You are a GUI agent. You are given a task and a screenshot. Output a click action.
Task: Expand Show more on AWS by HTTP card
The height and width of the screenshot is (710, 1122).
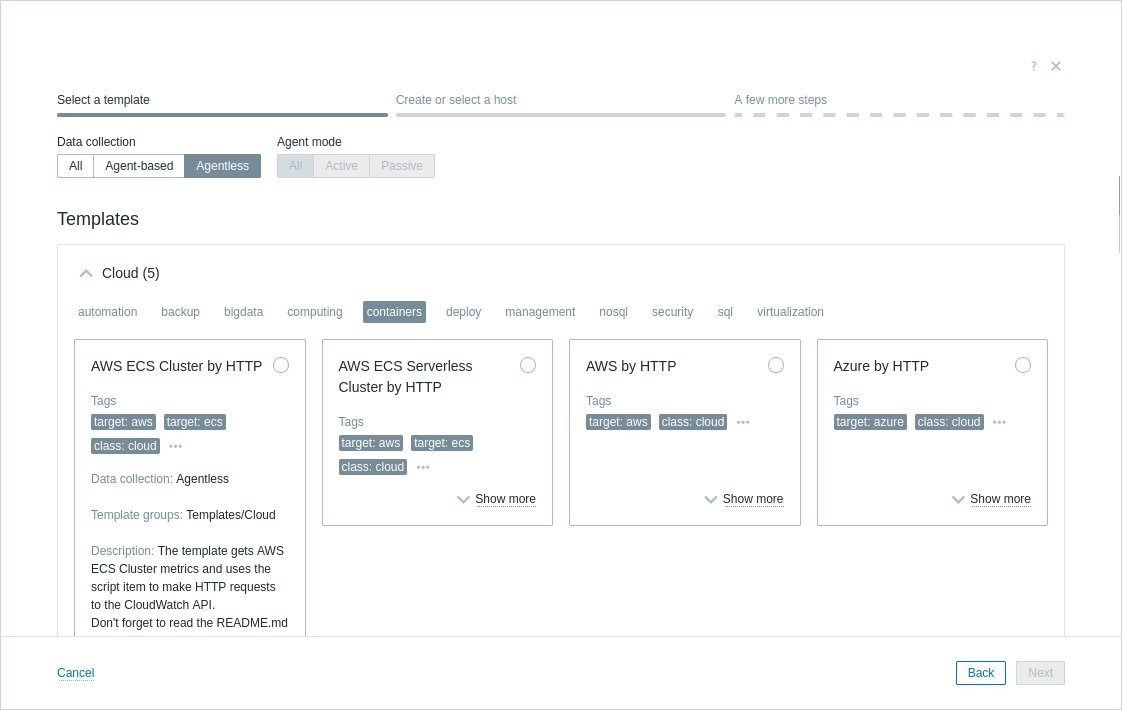(x=744, y=499)
